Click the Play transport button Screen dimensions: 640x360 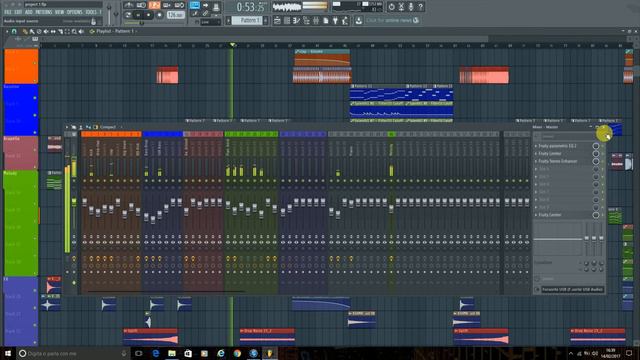pos(138,15)
